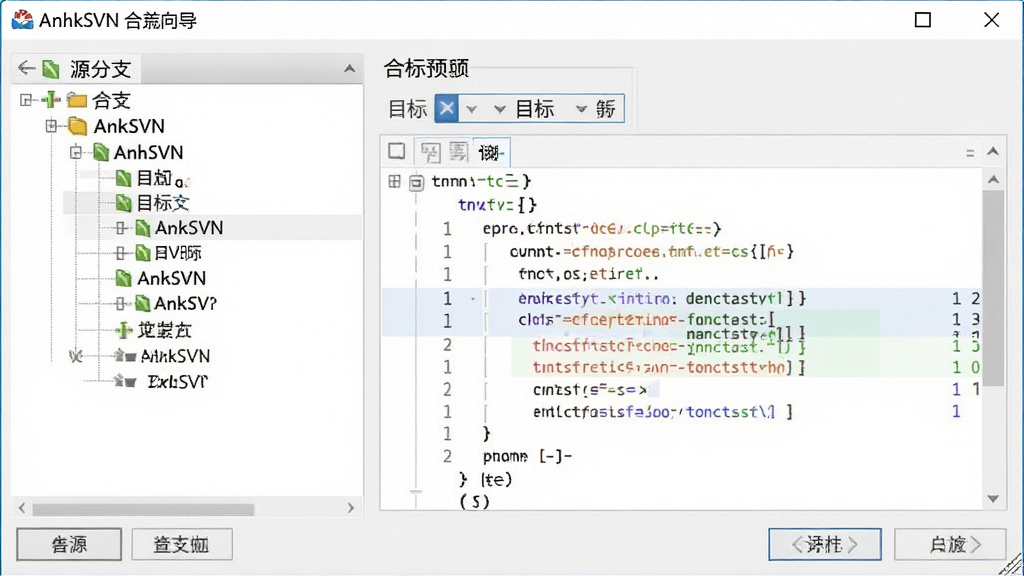
Task: Click the yellow AnkSVN folder icon
Action: pos(78,126)
